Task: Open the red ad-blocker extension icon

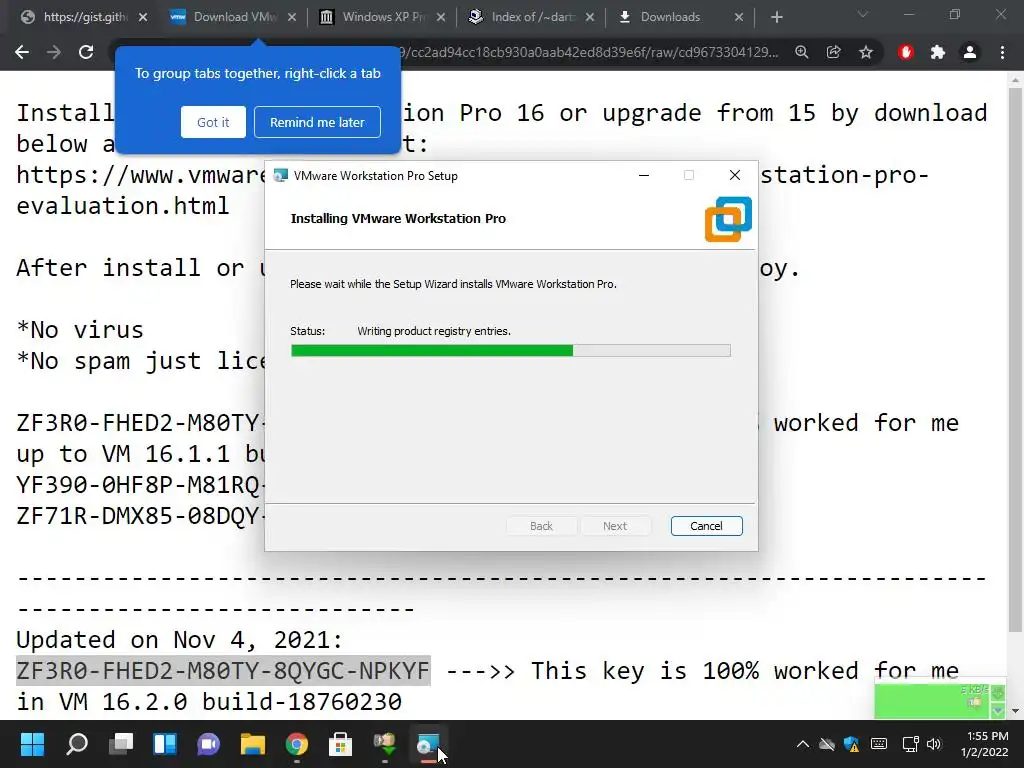Action: pos(905,52)
